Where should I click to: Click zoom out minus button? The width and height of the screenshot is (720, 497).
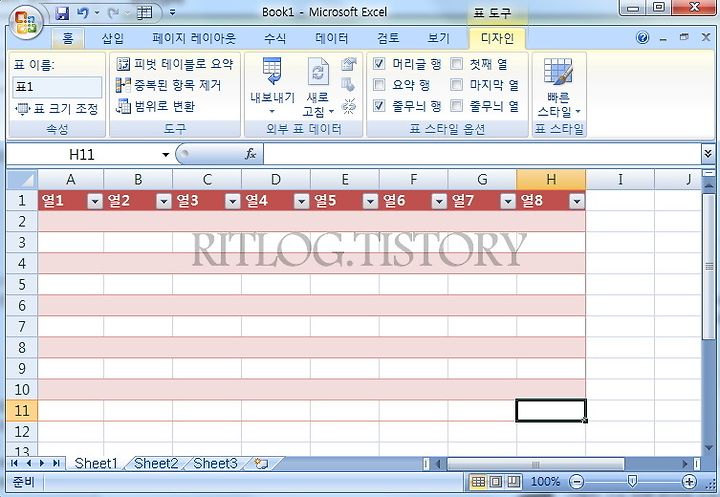[x=576, y=482]
